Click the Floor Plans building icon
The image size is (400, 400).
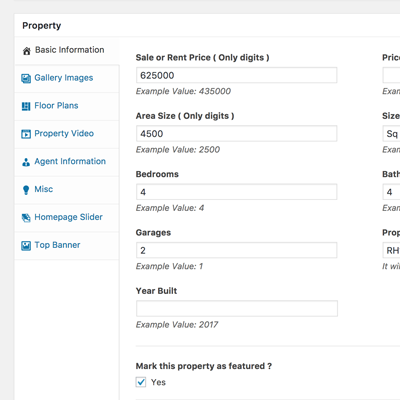click(x=26, y=106)
